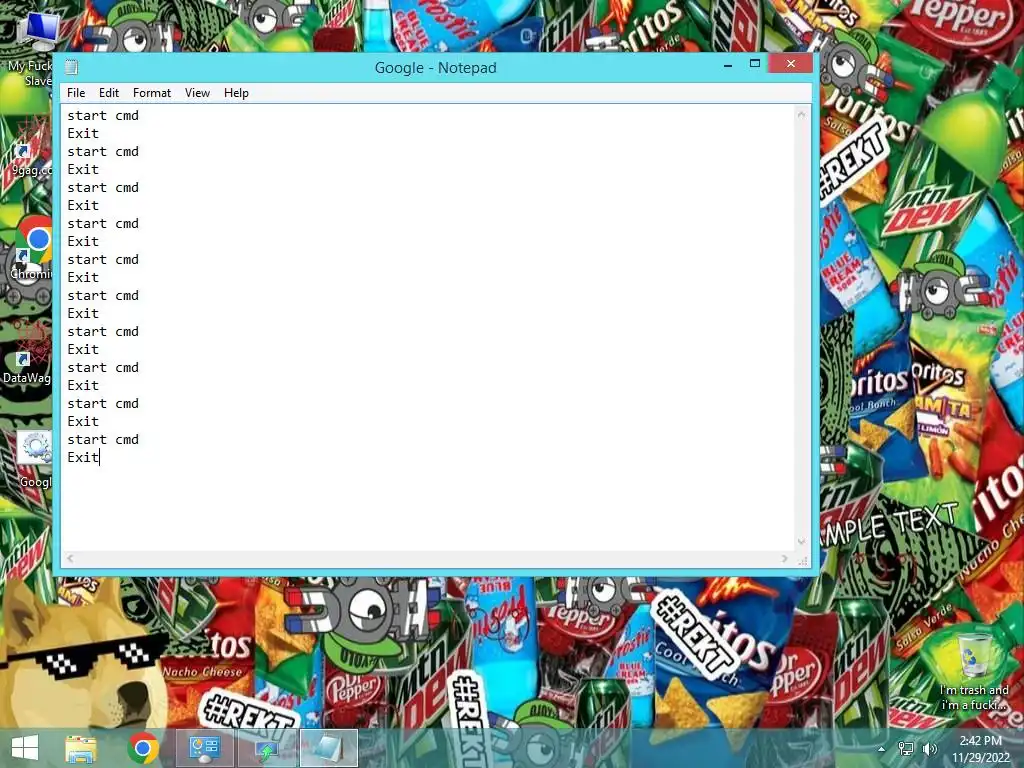This screenshot has height=768, width=1024.
Task: Open the Format menu
Action: 152,93
